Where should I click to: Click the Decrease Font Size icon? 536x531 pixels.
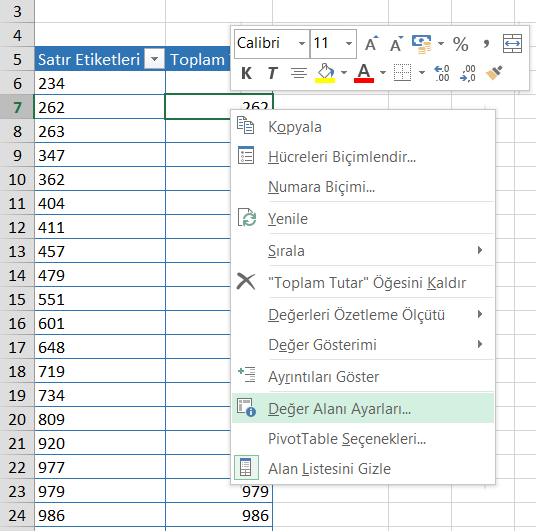(x=397, y=44)
